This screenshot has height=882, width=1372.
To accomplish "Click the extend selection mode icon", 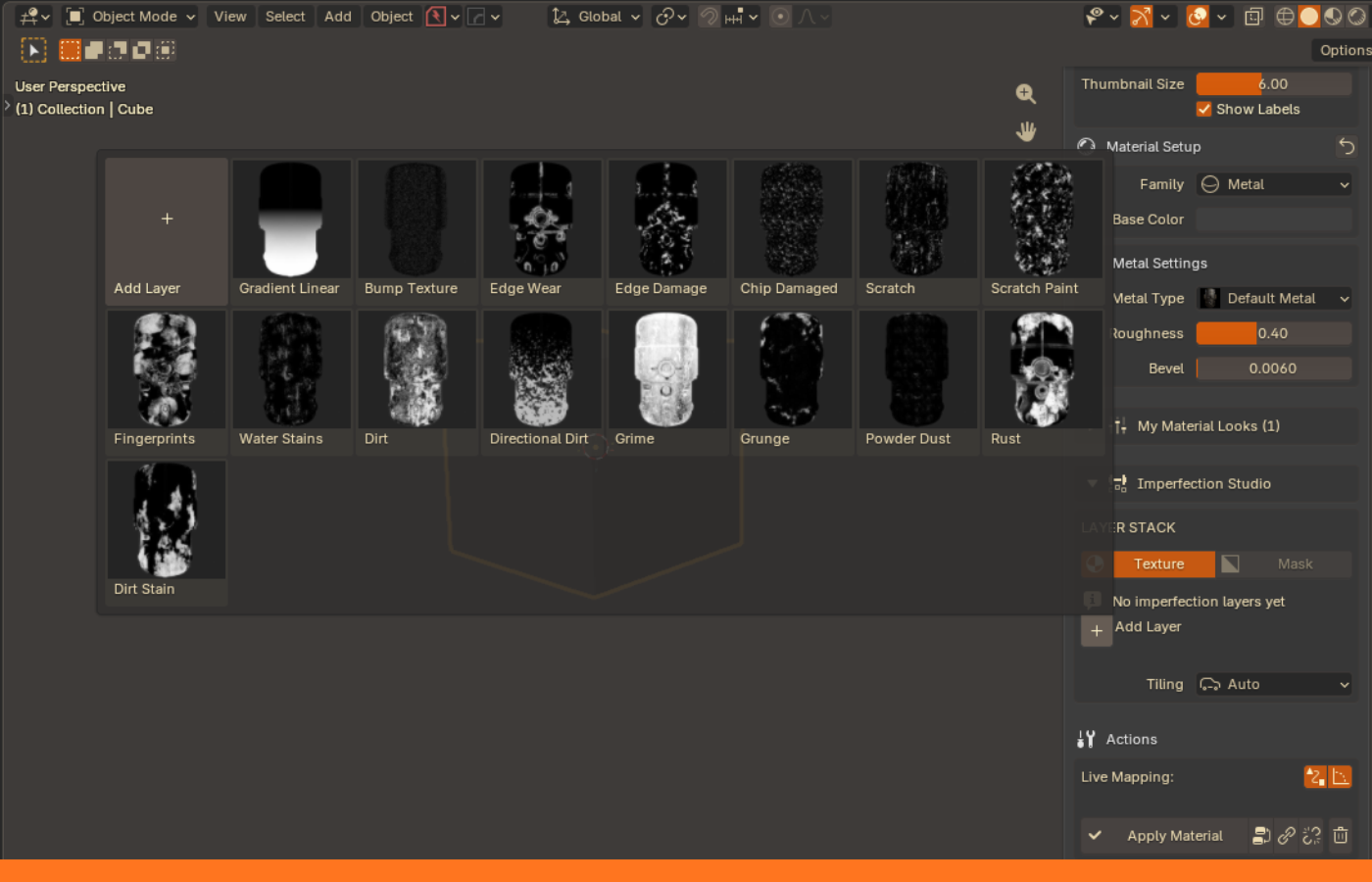I will pyautogui.click(x=94, y=50).
